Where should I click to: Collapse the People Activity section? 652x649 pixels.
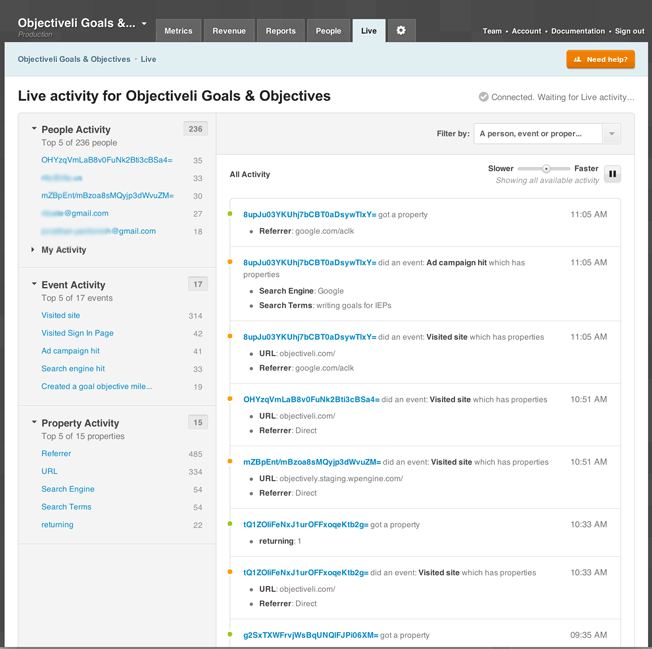tap(34, 129)
